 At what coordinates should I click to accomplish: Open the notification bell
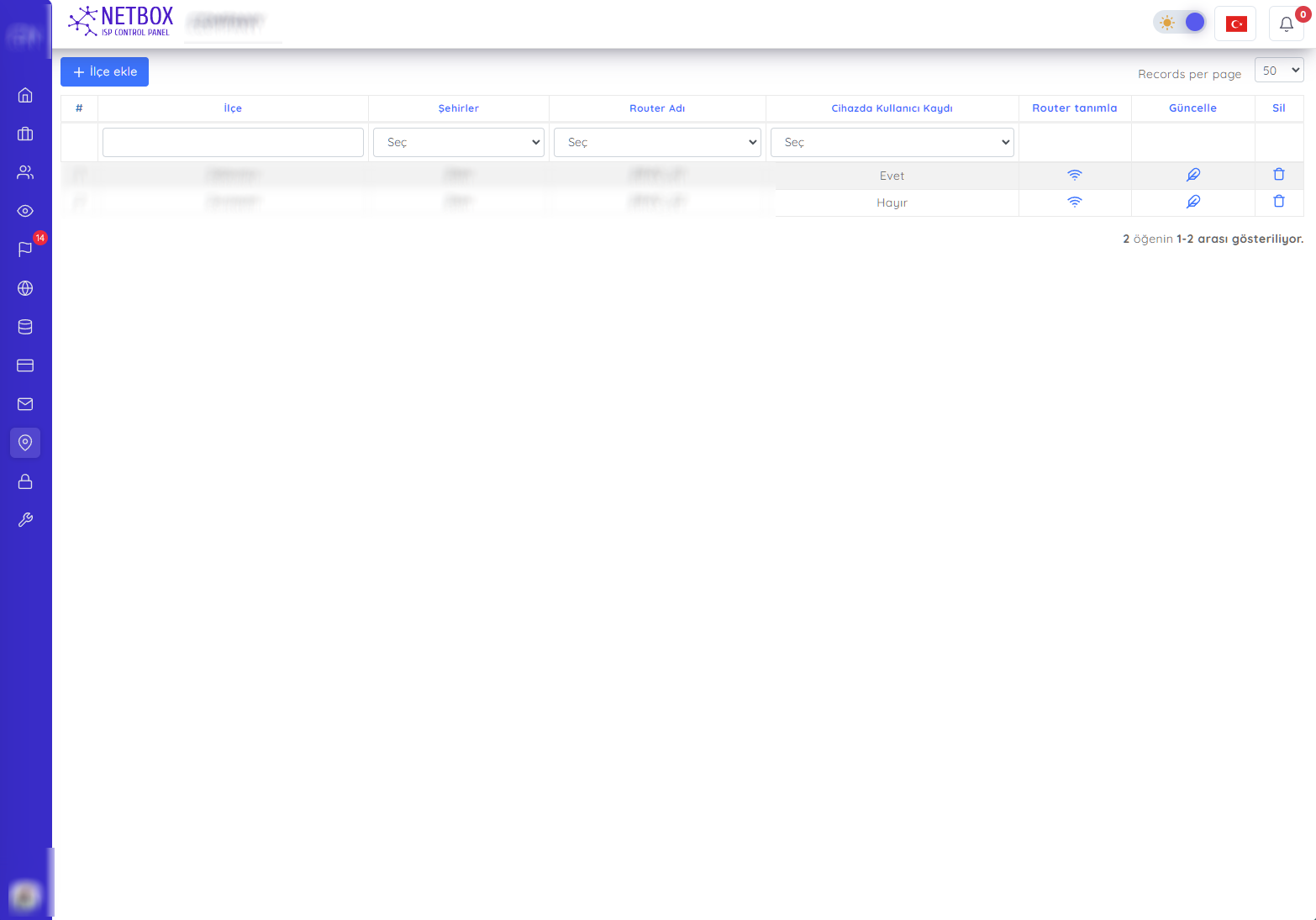1286,24
